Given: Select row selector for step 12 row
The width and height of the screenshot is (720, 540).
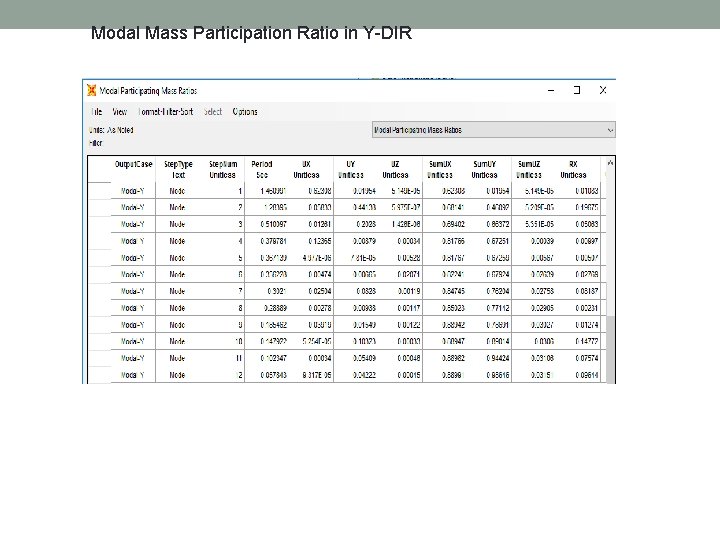Looking at the screenshot, I should [x=99, y=375].
